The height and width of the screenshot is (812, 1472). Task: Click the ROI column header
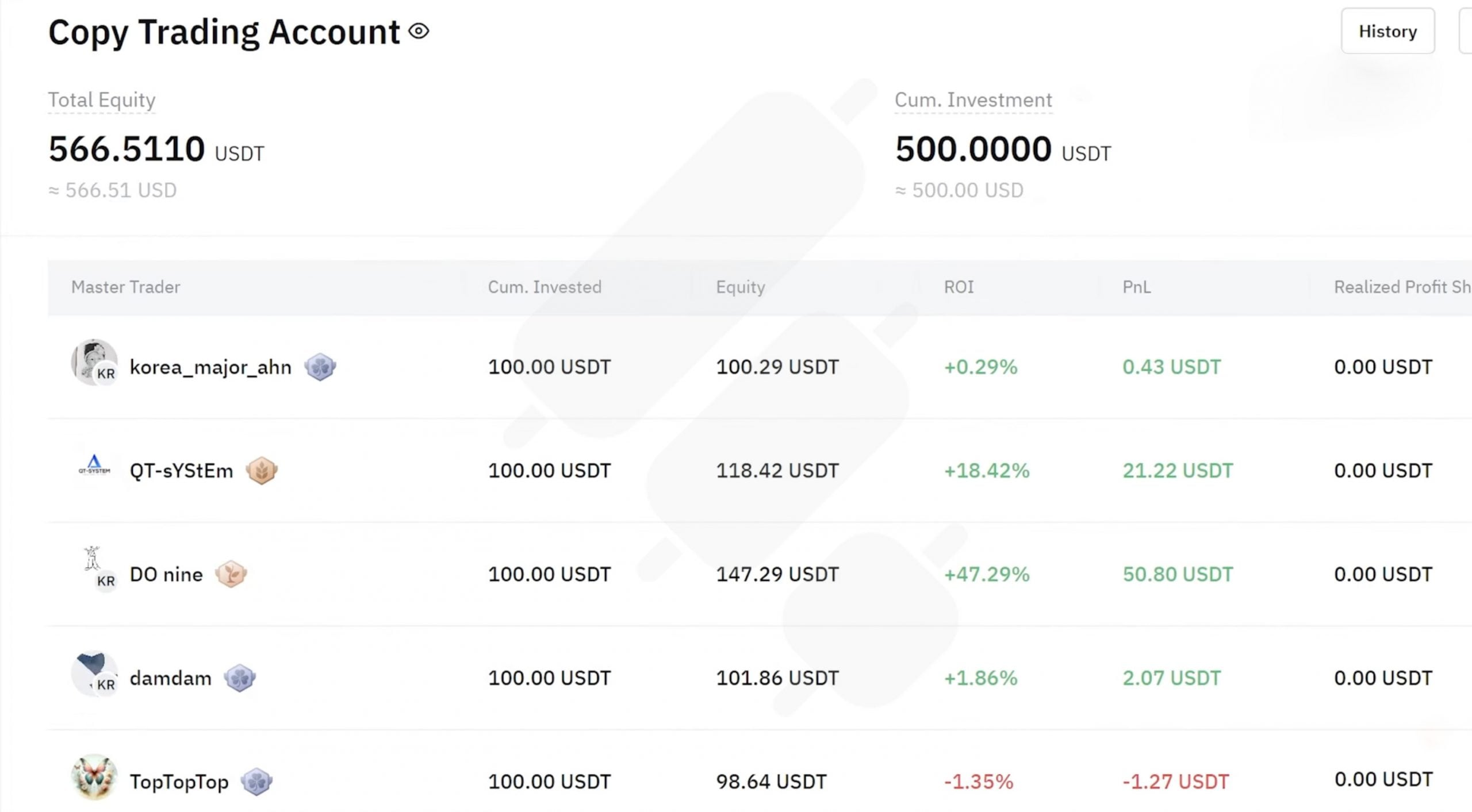click(x=958, y=287)
